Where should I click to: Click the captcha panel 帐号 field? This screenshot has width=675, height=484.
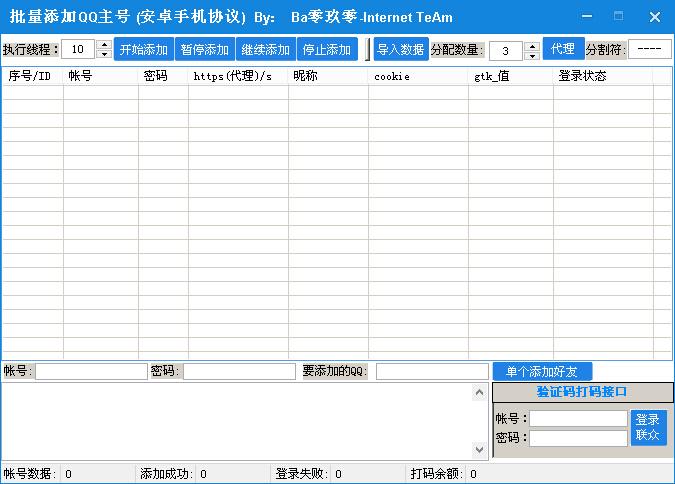[578, 419]
